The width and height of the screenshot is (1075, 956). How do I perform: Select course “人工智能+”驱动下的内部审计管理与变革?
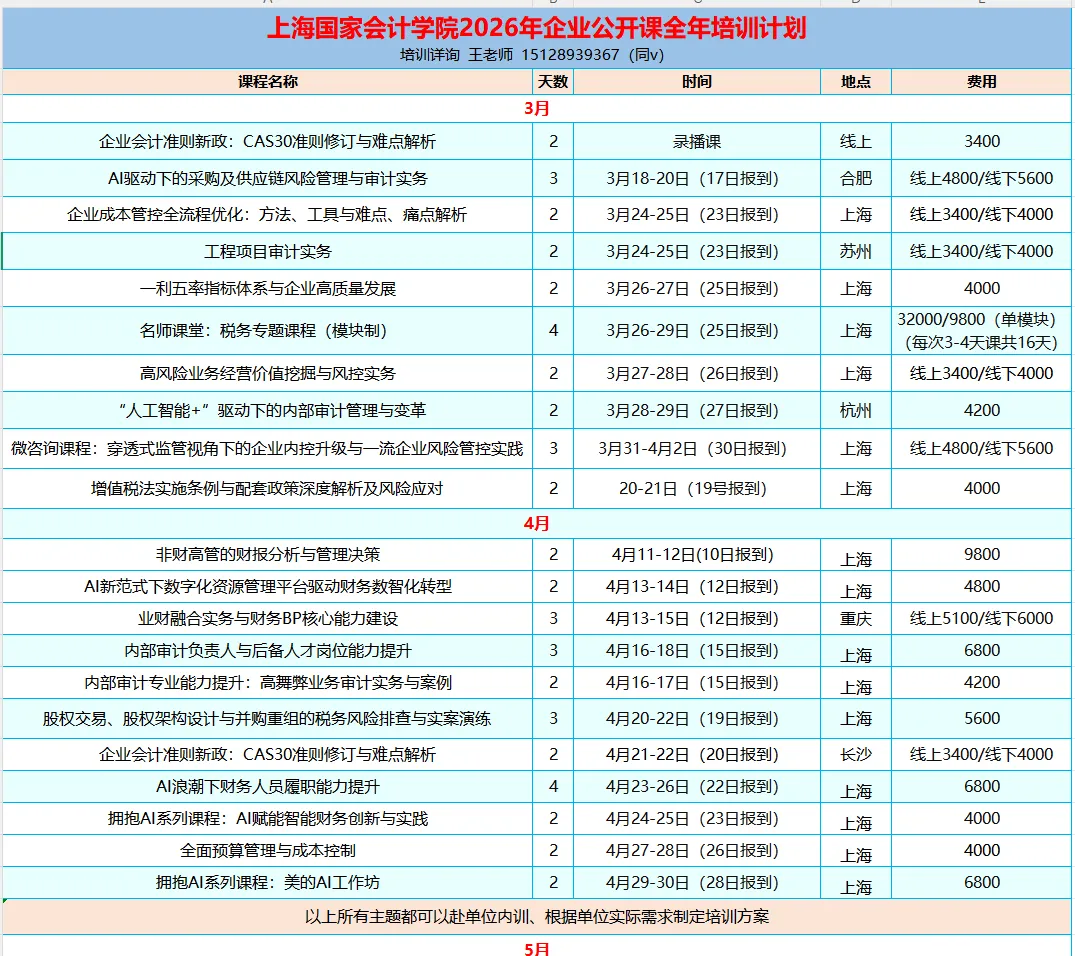tap(267, 410)
